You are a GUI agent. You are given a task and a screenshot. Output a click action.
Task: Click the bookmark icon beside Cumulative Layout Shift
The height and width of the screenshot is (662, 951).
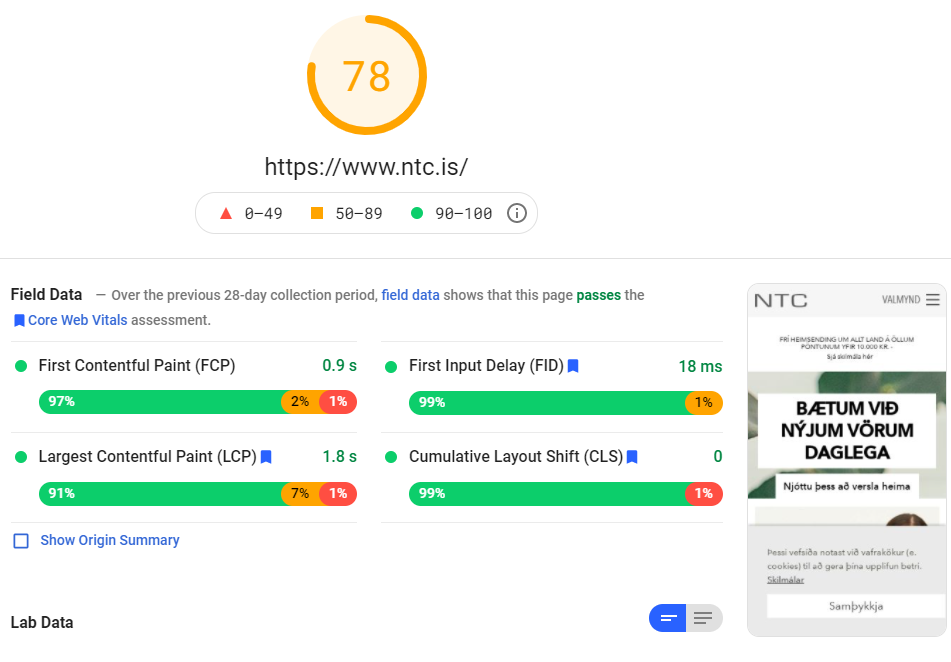point(632,457)
